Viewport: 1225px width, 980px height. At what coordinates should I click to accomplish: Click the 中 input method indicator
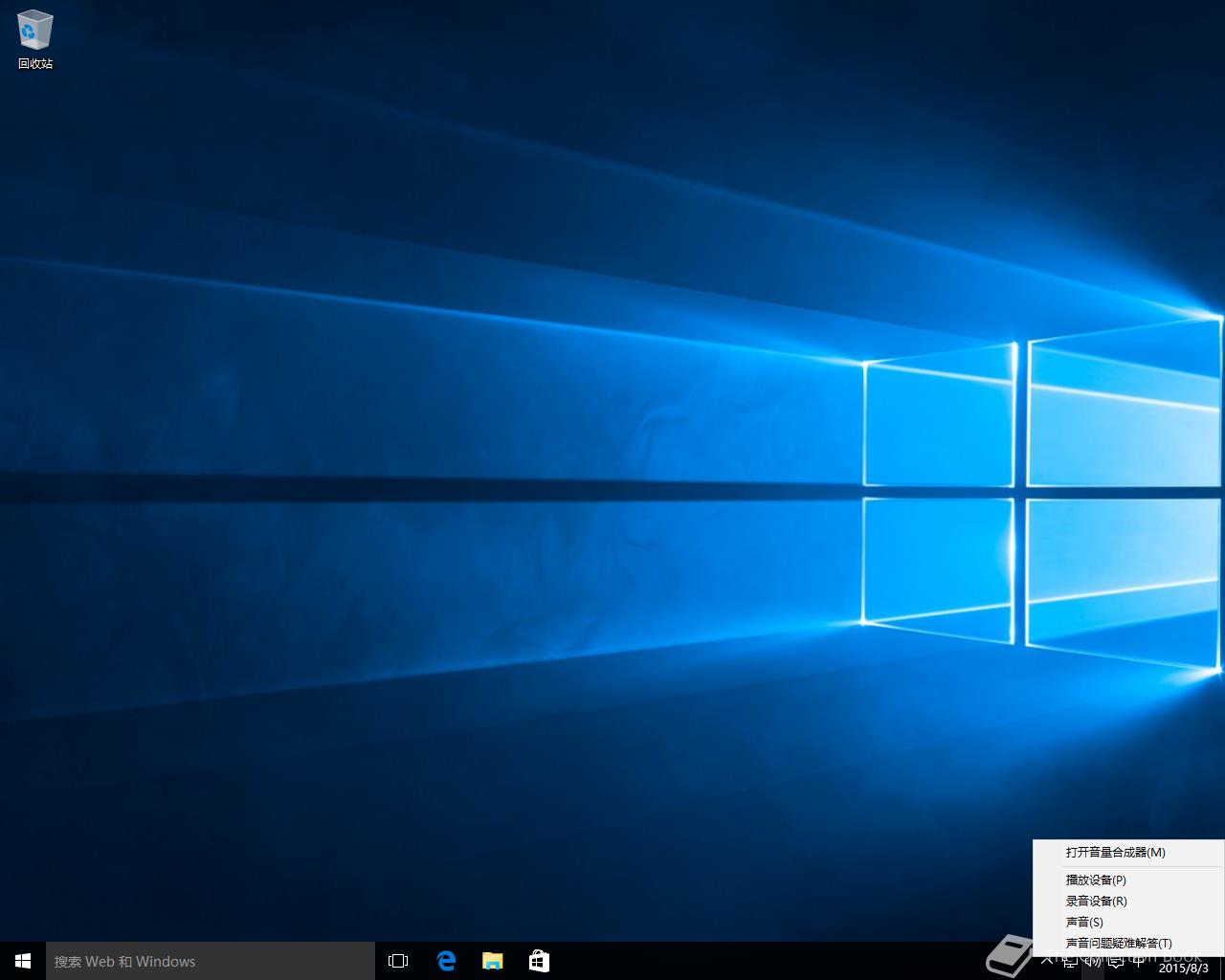(1138, 961)
